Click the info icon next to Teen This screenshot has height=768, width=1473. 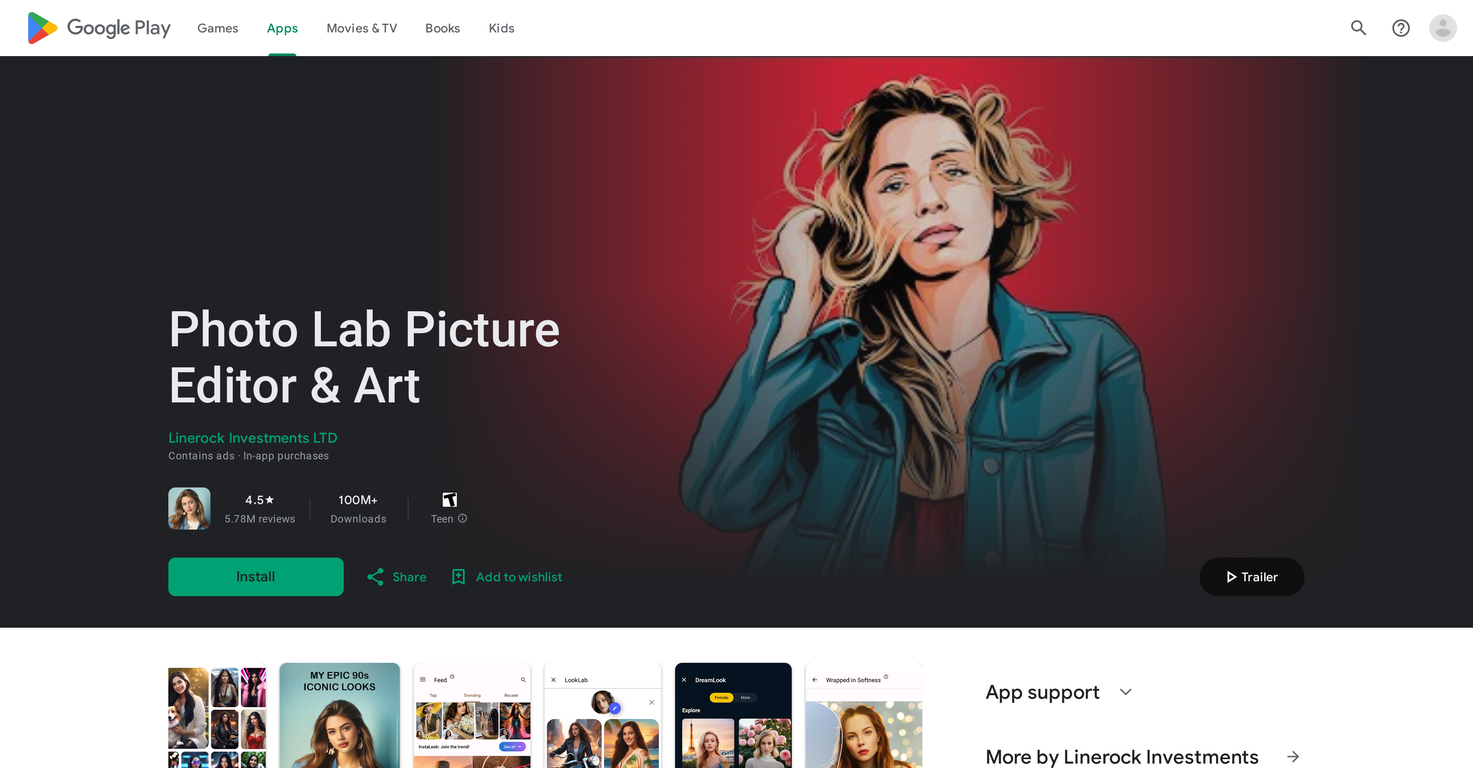461,519
